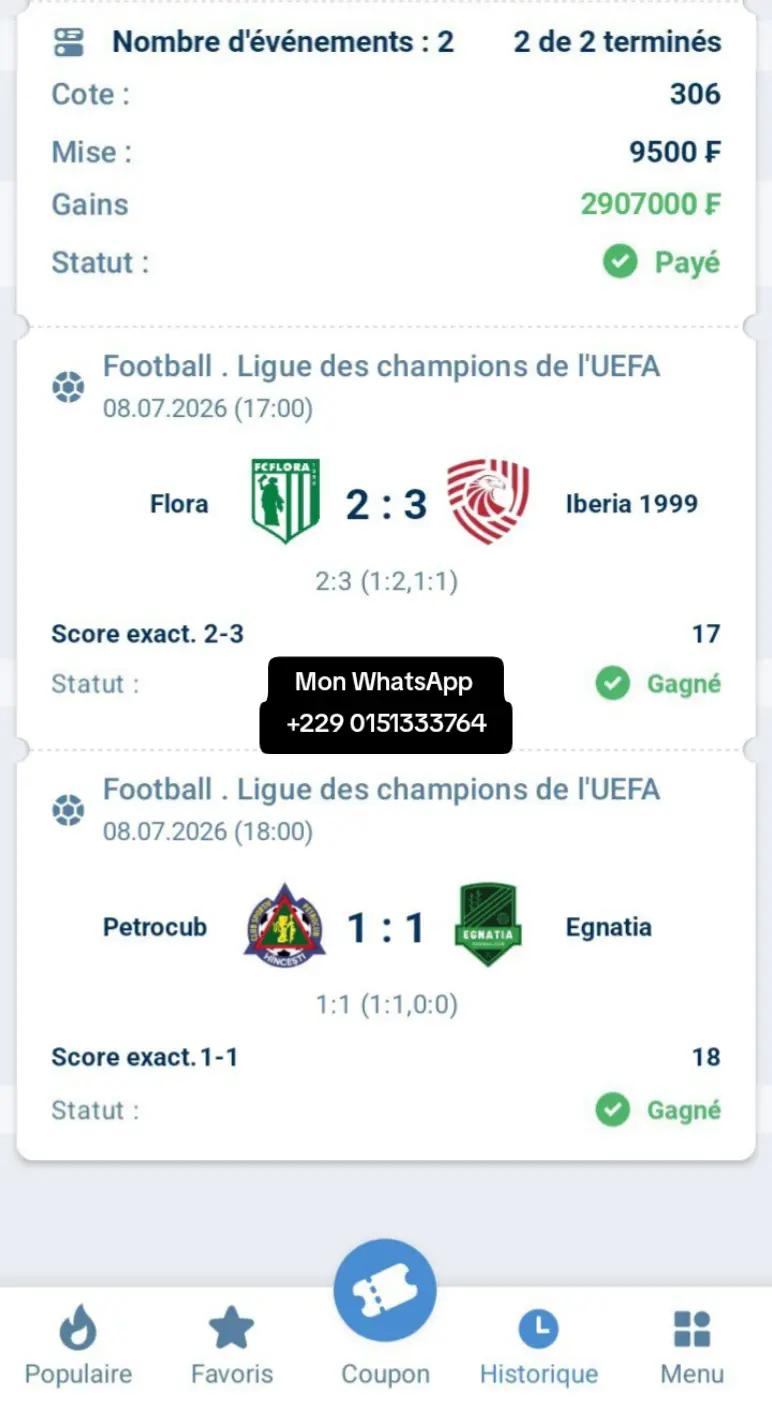Open the Populaire flame icon

(78, 1328)
